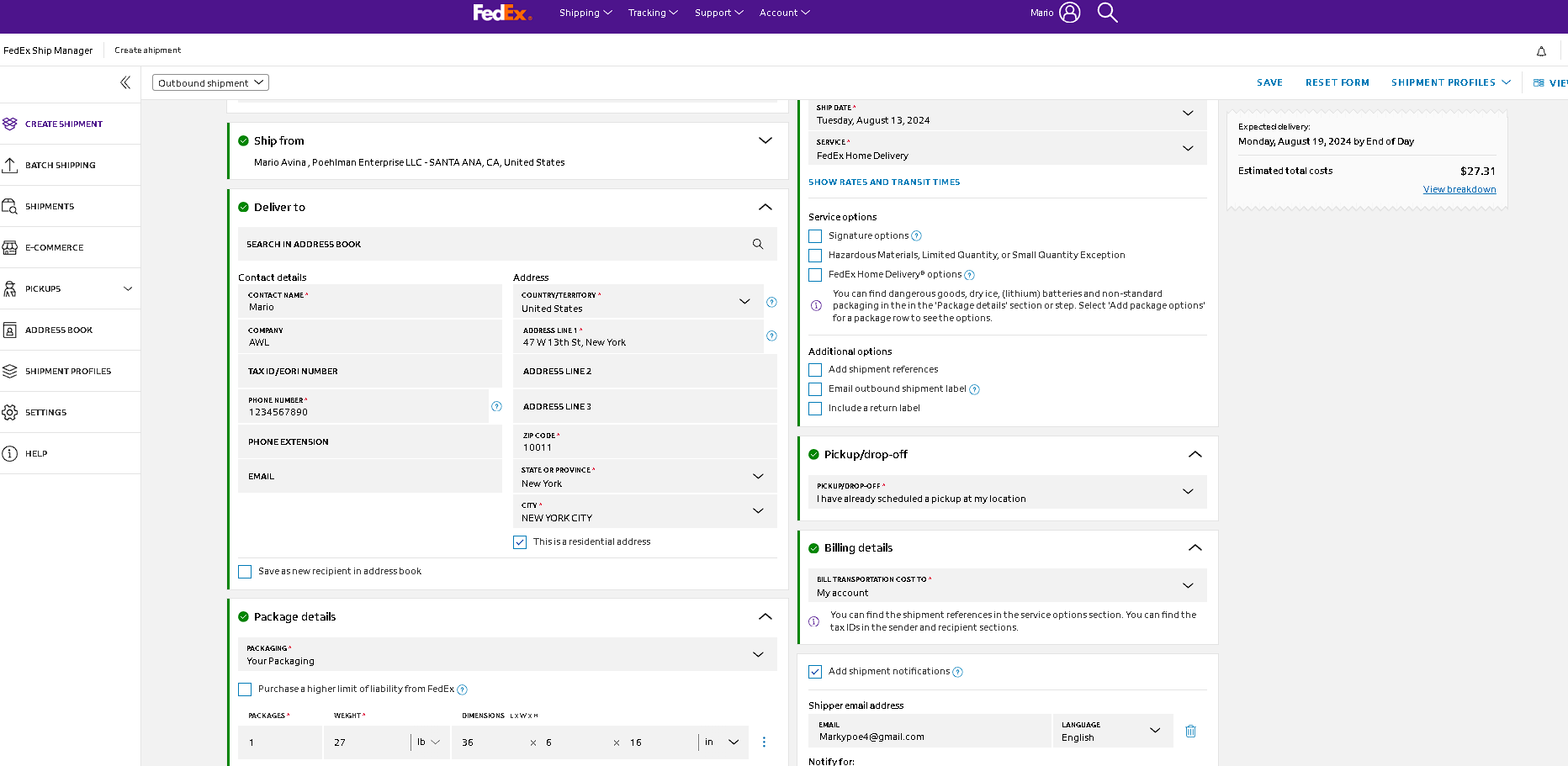Check Purchase a higher limit of liability
The image size is (1568, 766).
pos(245,689)
